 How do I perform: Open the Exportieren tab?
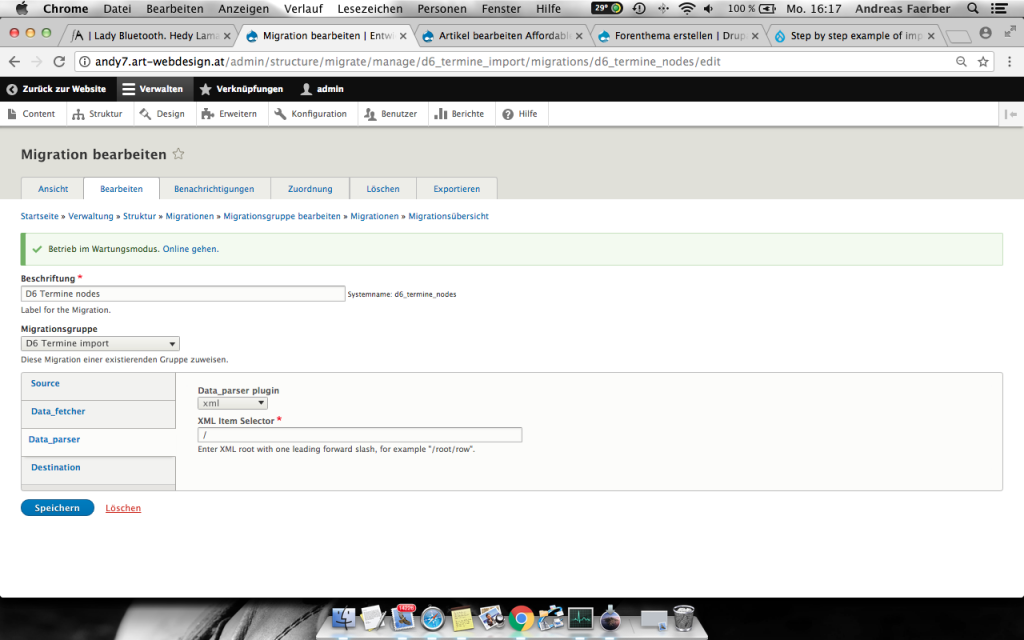(x=456, y=188)
